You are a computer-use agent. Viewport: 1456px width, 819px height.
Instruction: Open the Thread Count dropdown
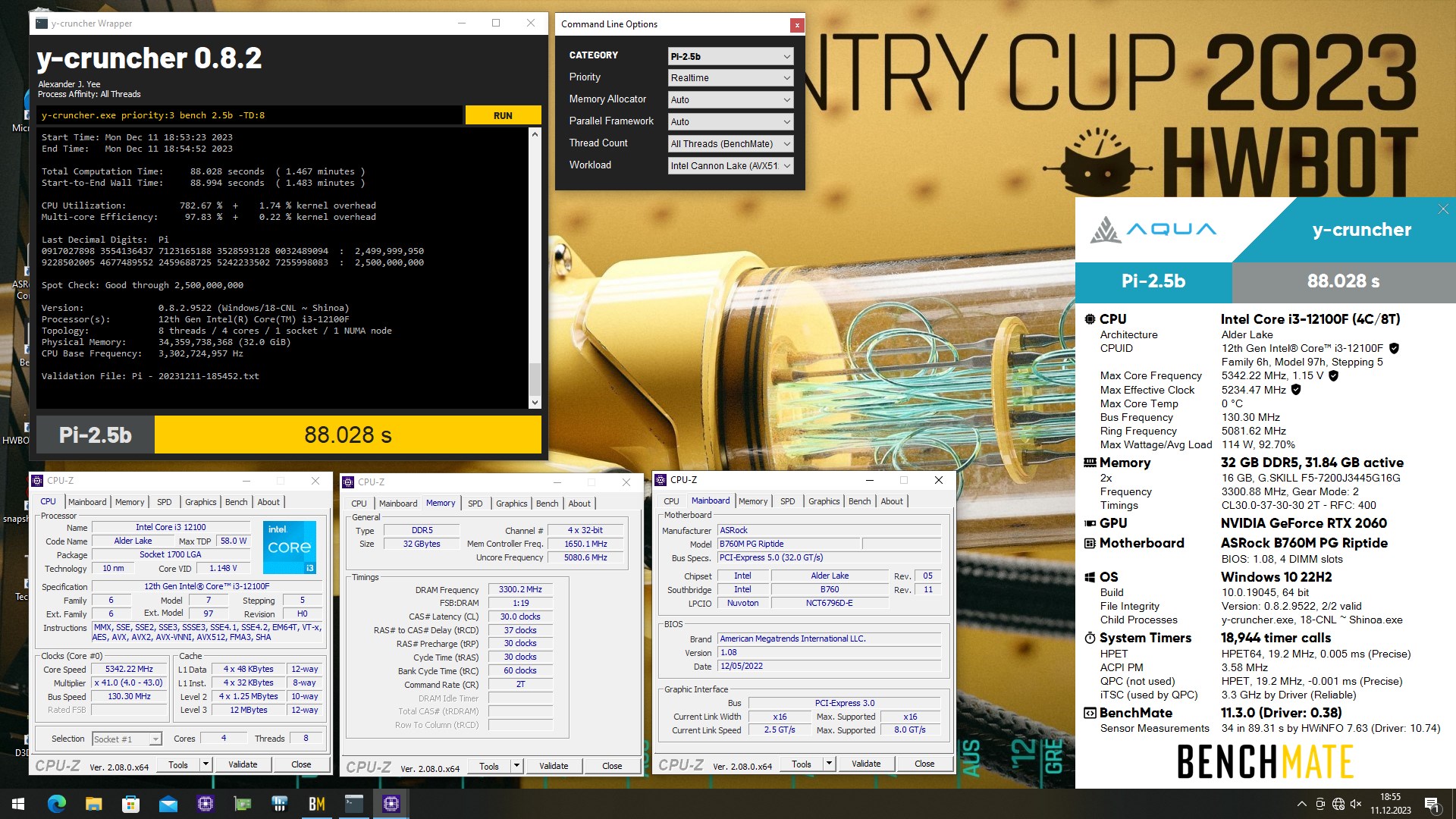pyautogui.click(x=731, y=144)
